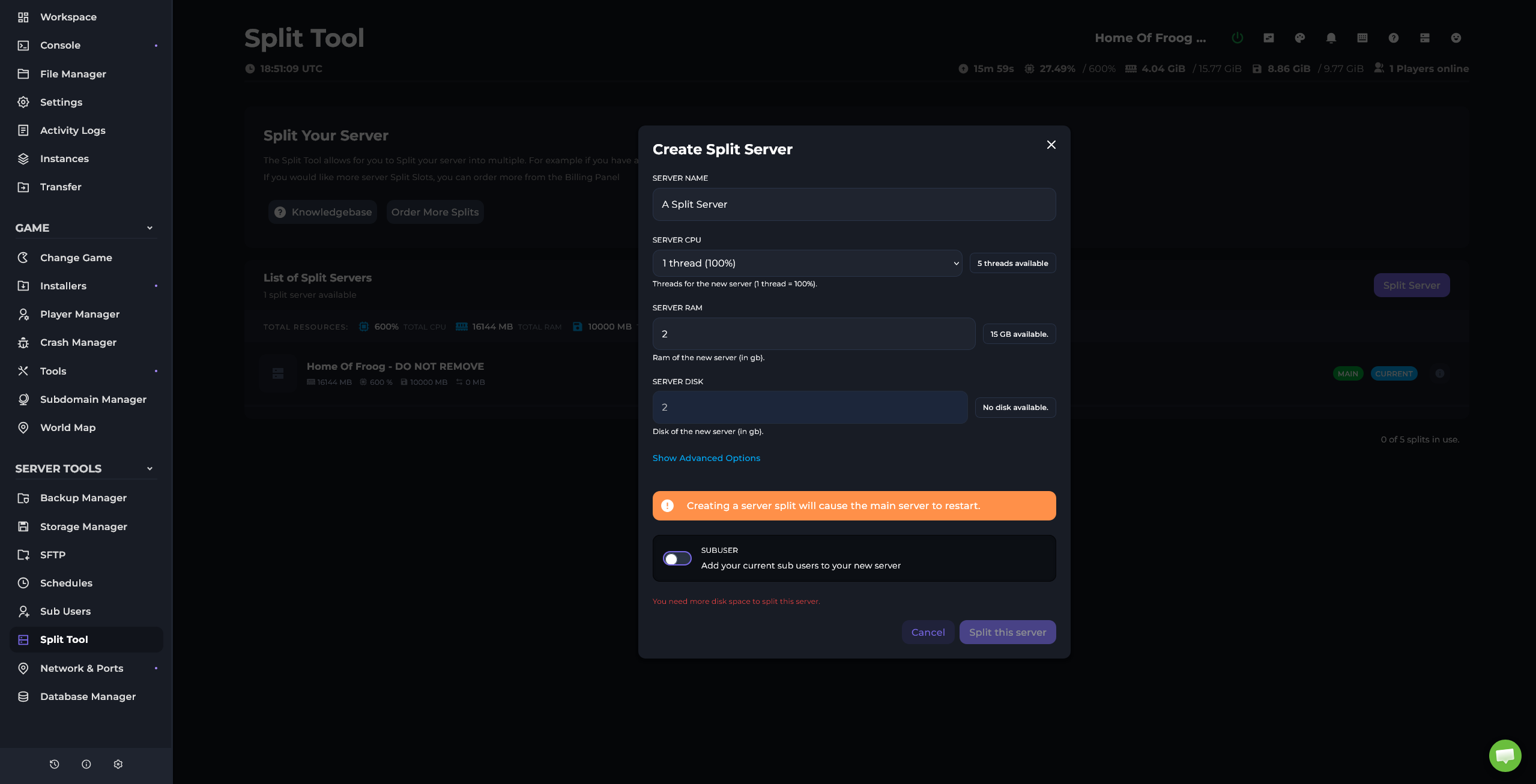
Task: Click the history icon in sidebar footer
Action: coord(54,764)
